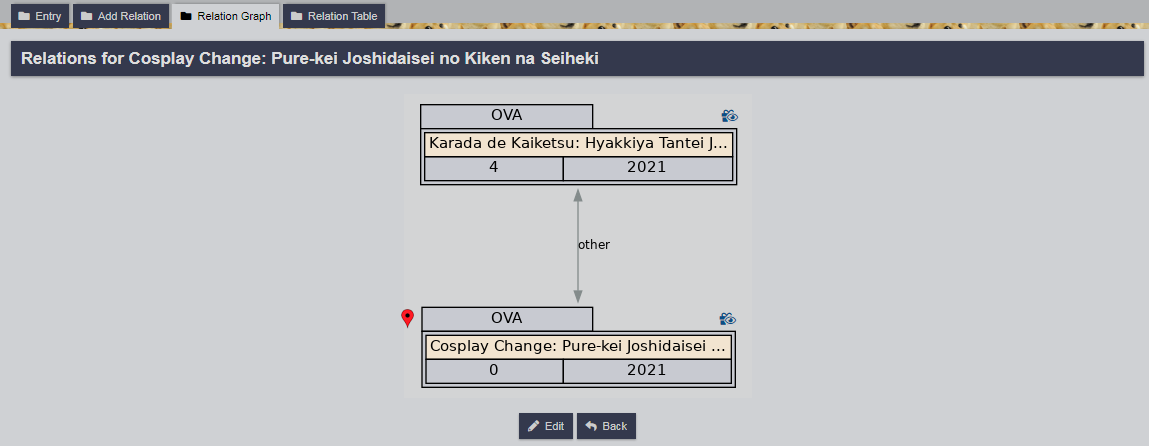The height and width of the screenshot is (446, 1149).
Task: Select the 'other' relation edge label
Action: pos(594,244)
